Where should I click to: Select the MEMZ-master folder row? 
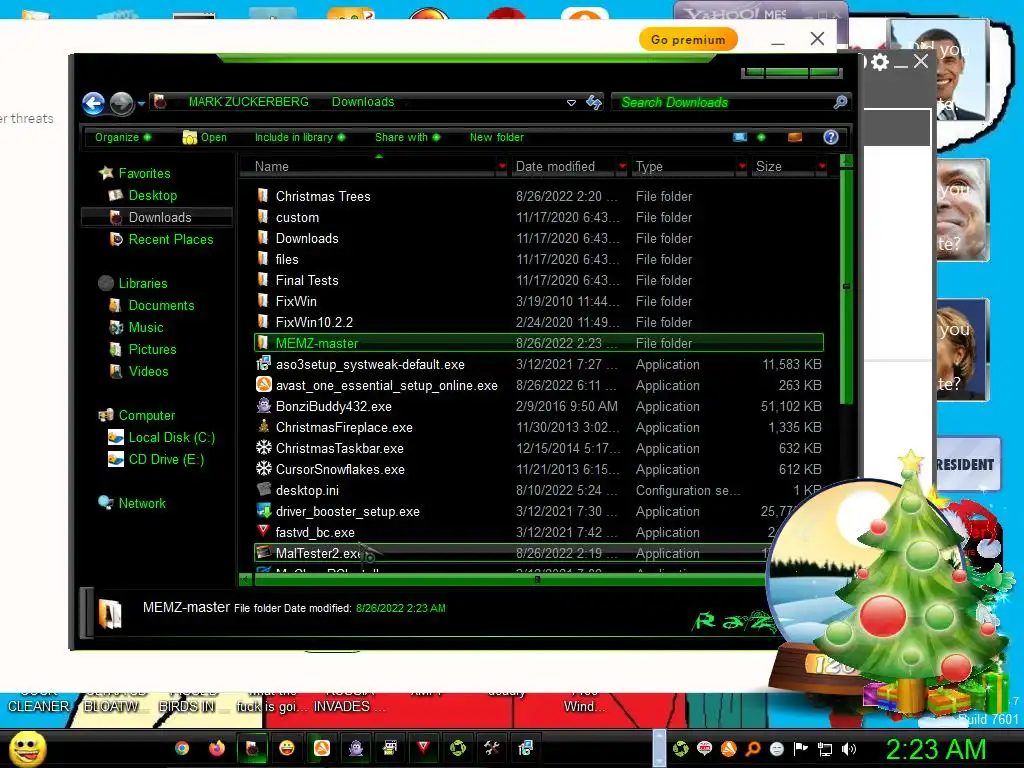click(539, 343)
